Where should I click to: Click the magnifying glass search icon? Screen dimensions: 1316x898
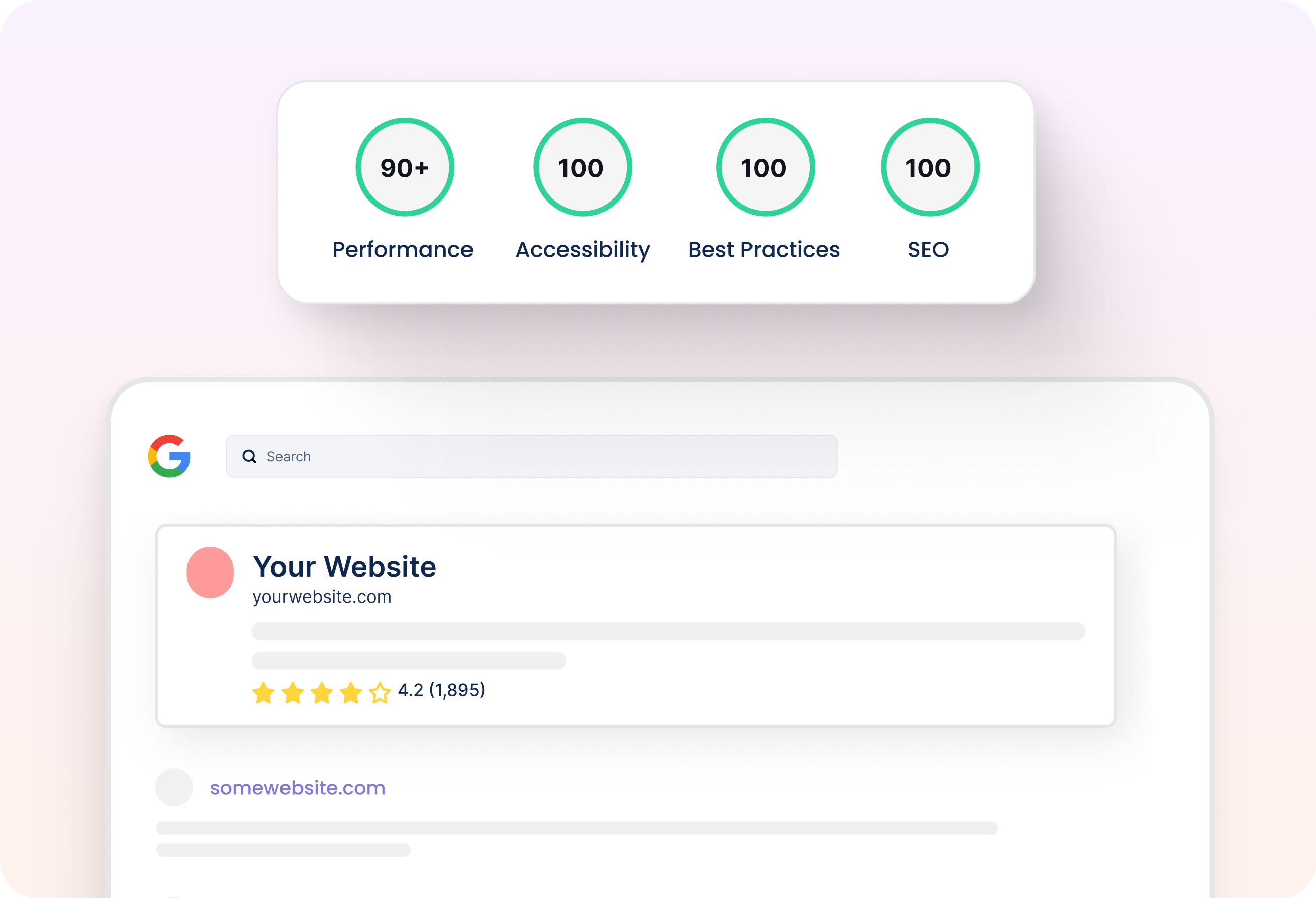[x=249, y=456]
